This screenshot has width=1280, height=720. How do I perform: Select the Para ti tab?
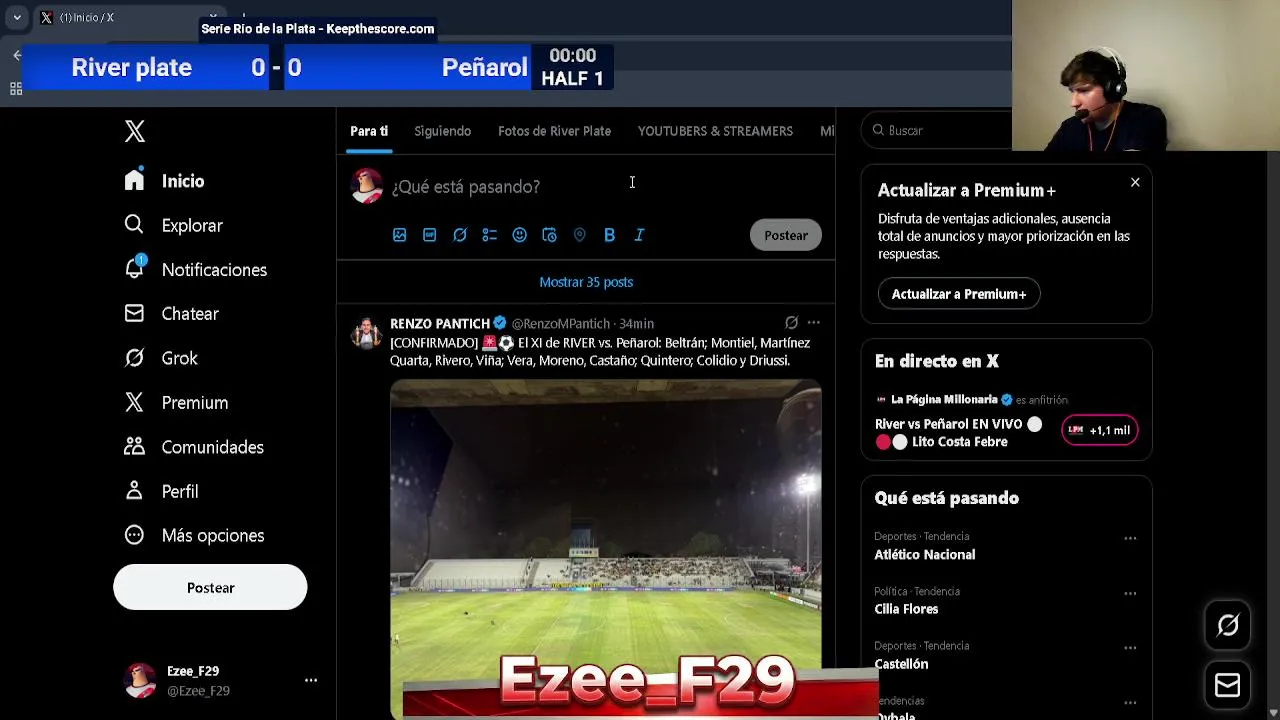click(369, 131)
